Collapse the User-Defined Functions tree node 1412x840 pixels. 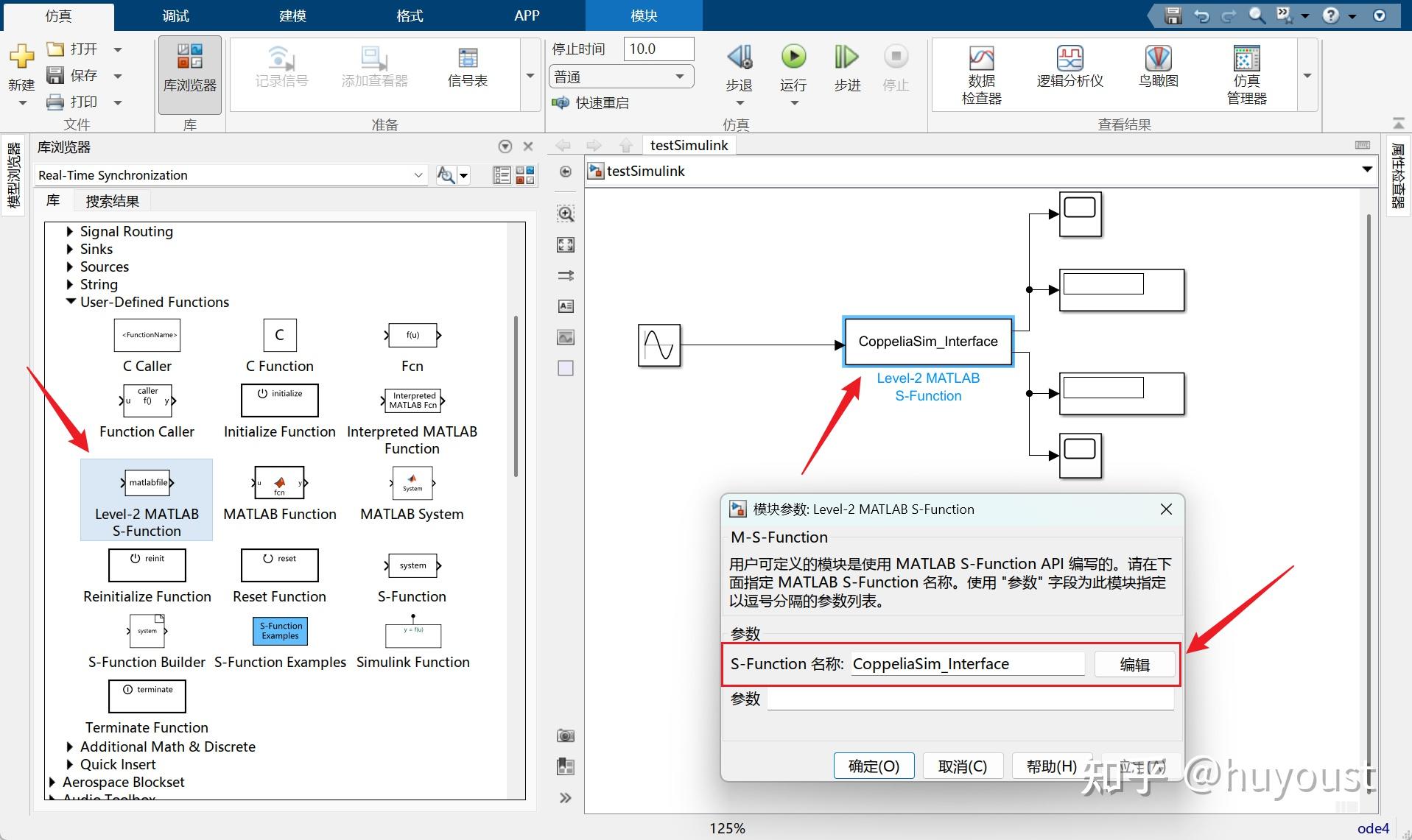(x=71, y=302)
